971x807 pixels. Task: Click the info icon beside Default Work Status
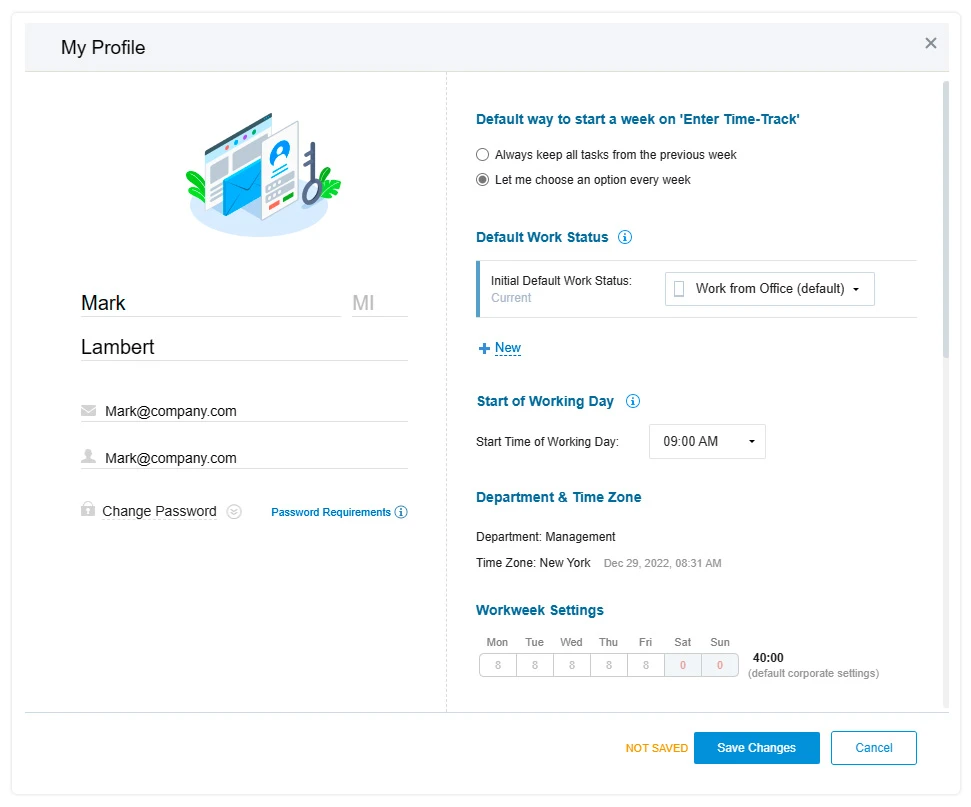pos(625,238)
